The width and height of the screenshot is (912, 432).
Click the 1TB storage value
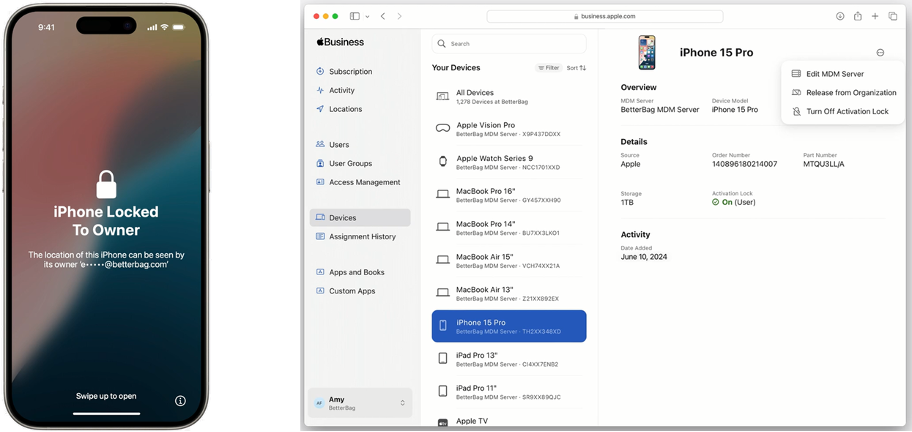pos(627,202)
